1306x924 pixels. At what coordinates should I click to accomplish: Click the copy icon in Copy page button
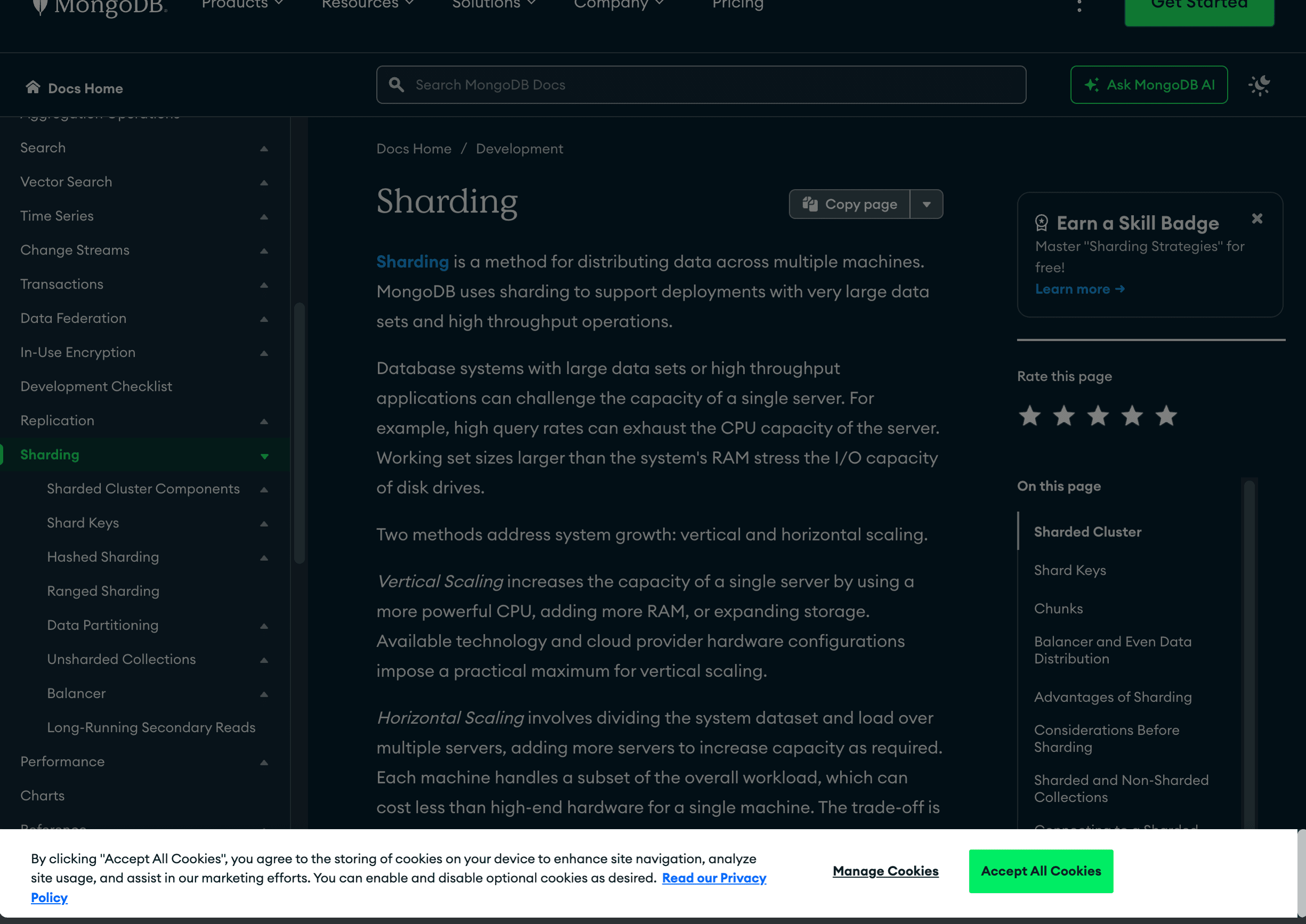[x=809, y=203]
